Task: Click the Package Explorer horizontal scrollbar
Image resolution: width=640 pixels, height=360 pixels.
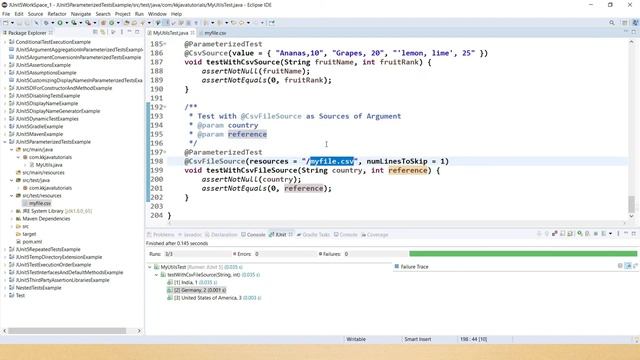Action: click(67, 331)
